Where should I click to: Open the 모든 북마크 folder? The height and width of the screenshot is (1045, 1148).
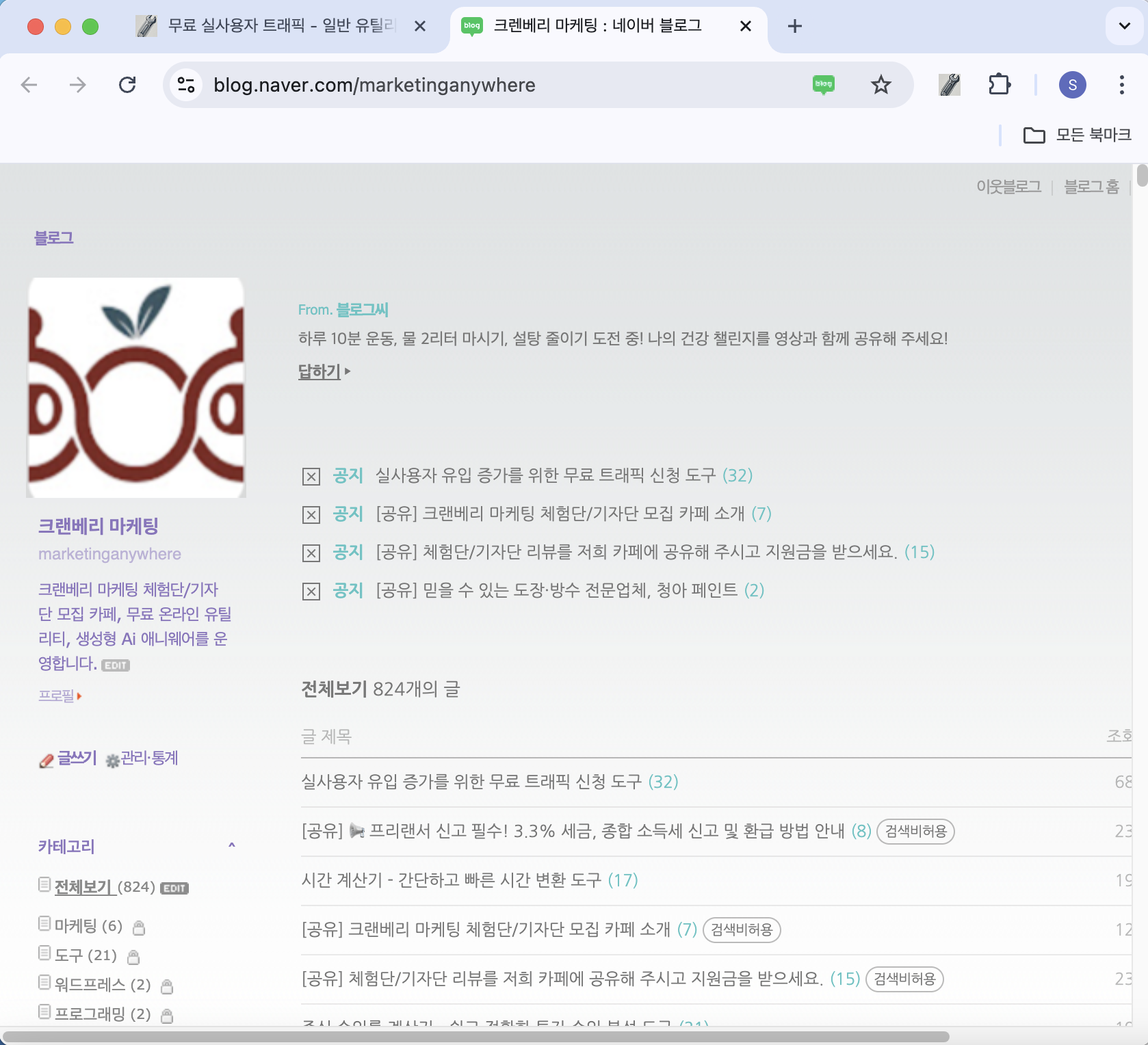[x=1078, y=135]
